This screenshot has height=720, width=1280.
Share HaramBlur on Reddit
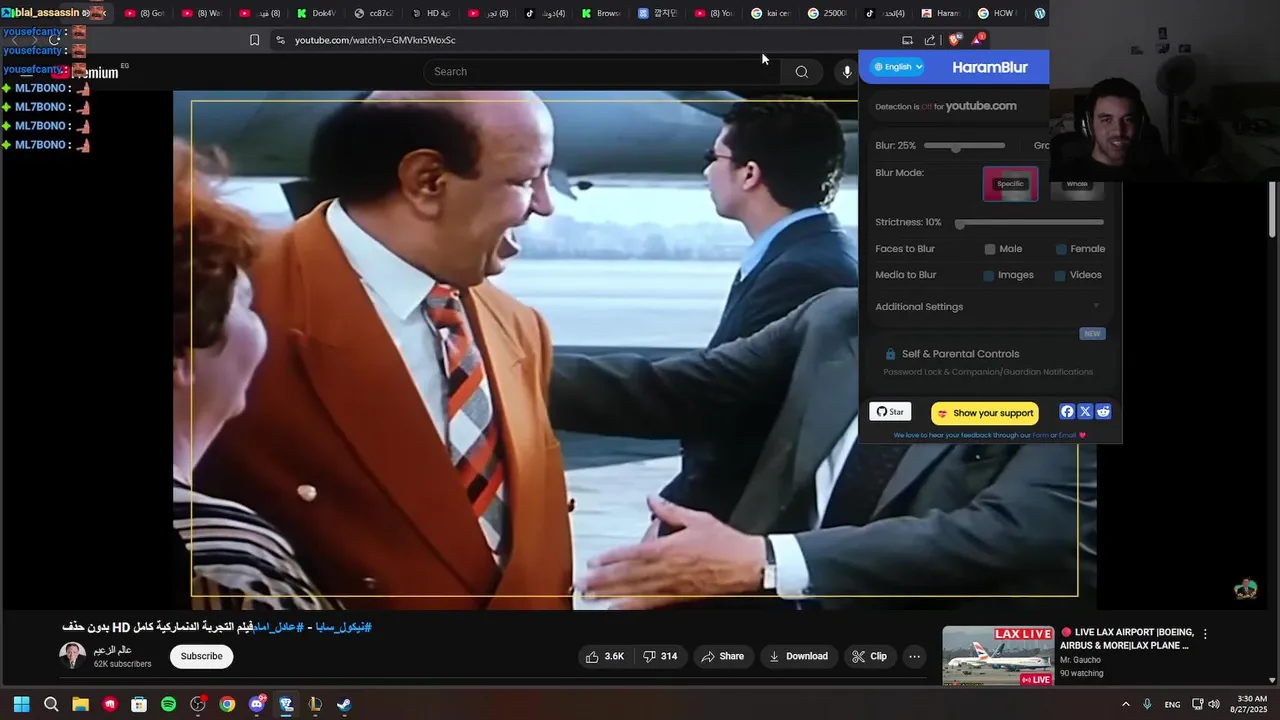tap(1103, 412)
